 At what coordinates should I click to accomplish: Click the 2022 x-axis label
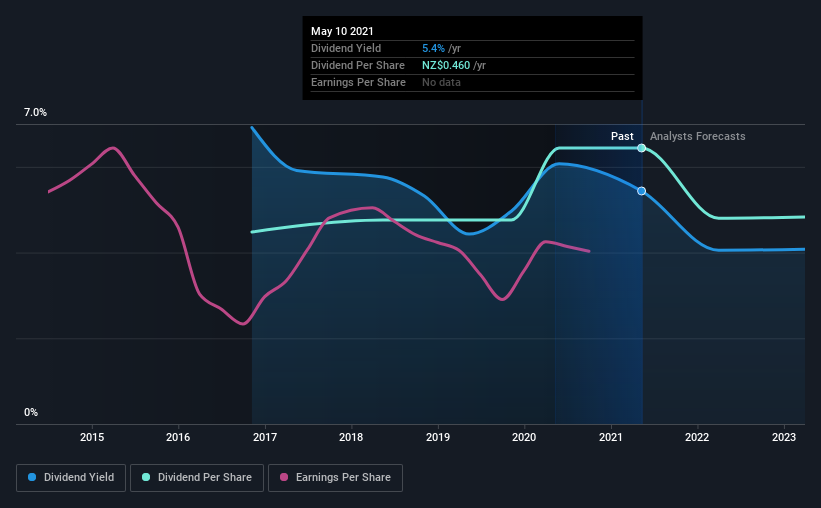point(697,437)
